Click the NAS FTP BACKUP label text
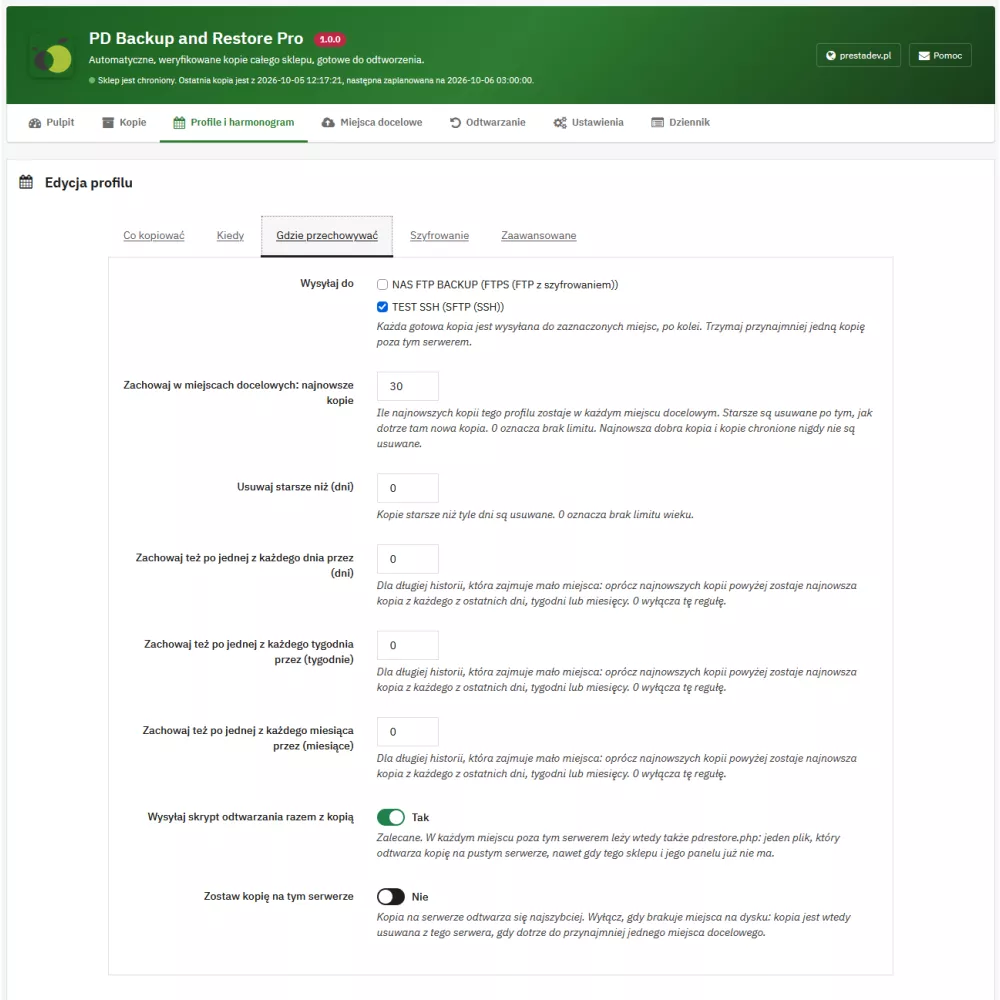The height and width of the screenshot is (1000, 1000). (504, 284)
